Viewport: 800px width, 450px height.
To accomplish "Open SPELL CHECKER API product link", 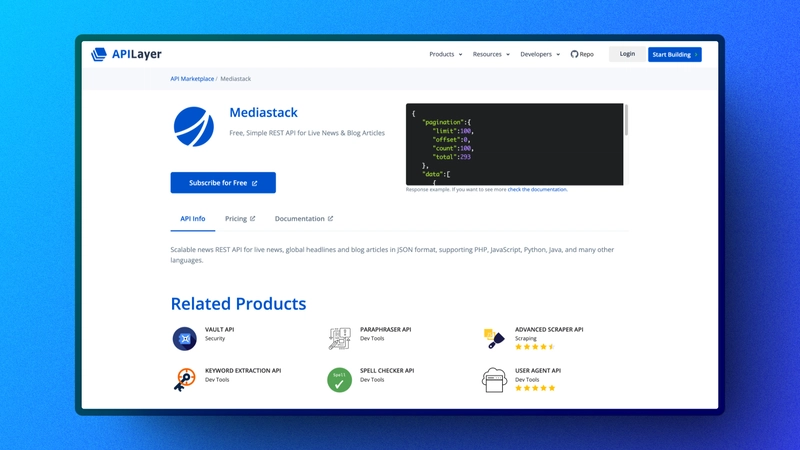I will [387, 371].
